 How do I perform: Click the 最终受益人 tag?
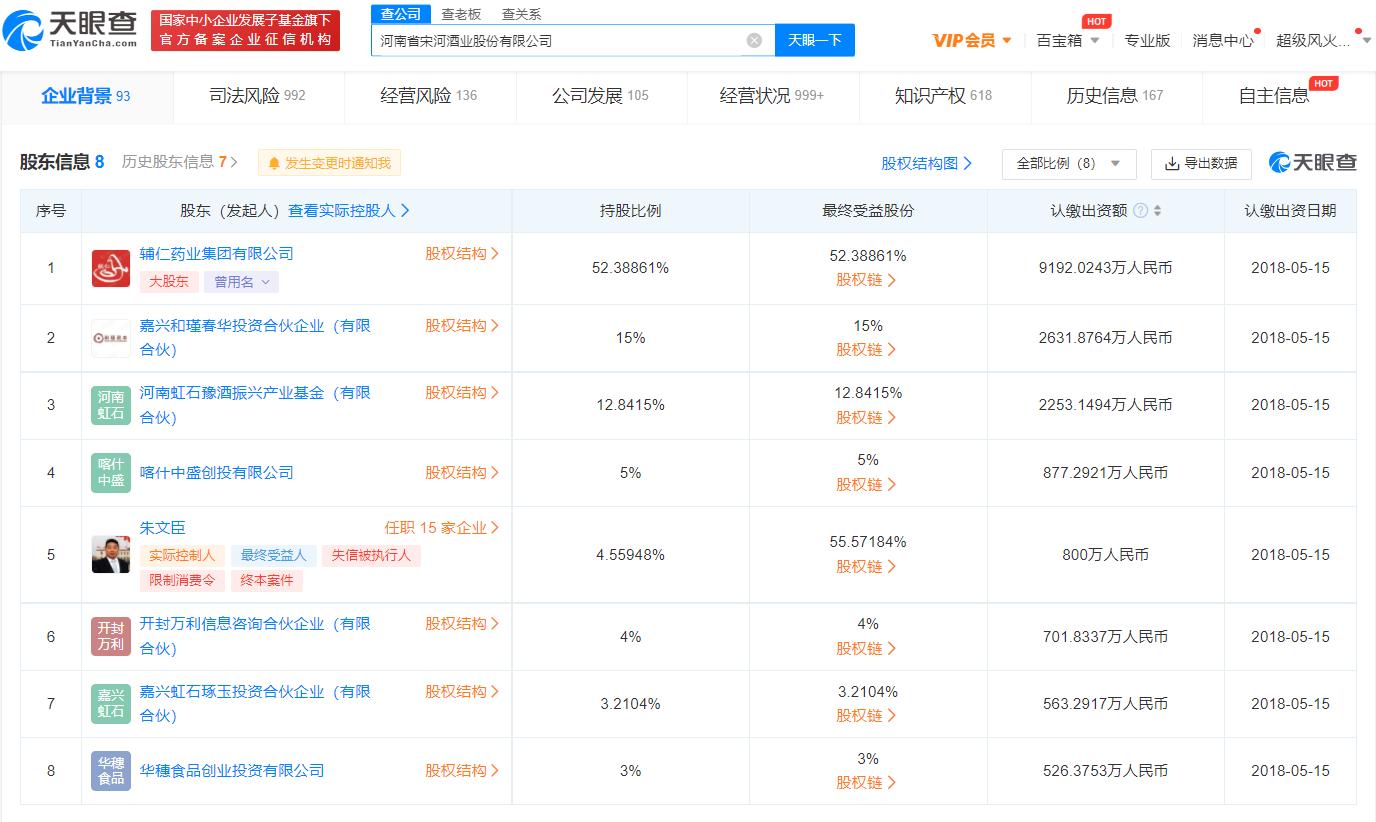[x=274, y=556]
